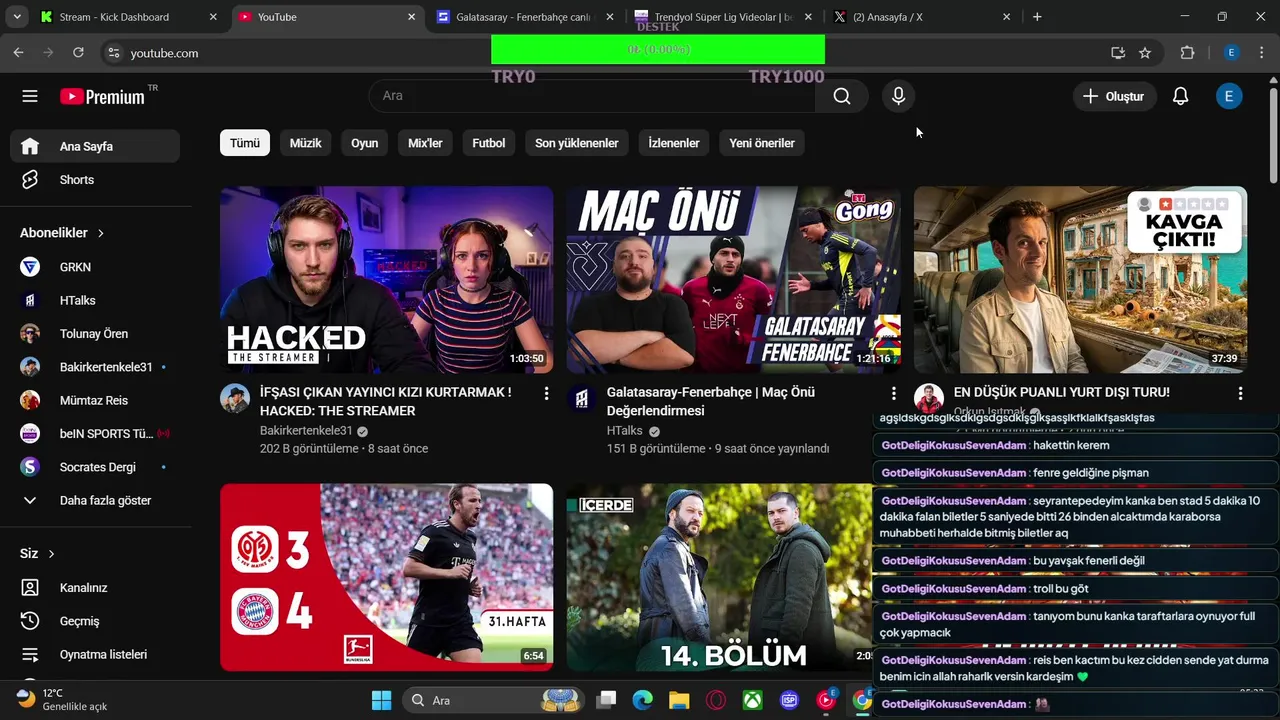Play the Mainz 3 Bayern 4 highlights thumbnail
Viewport: 1280px width, 720px height.
[x=386, y=577]
